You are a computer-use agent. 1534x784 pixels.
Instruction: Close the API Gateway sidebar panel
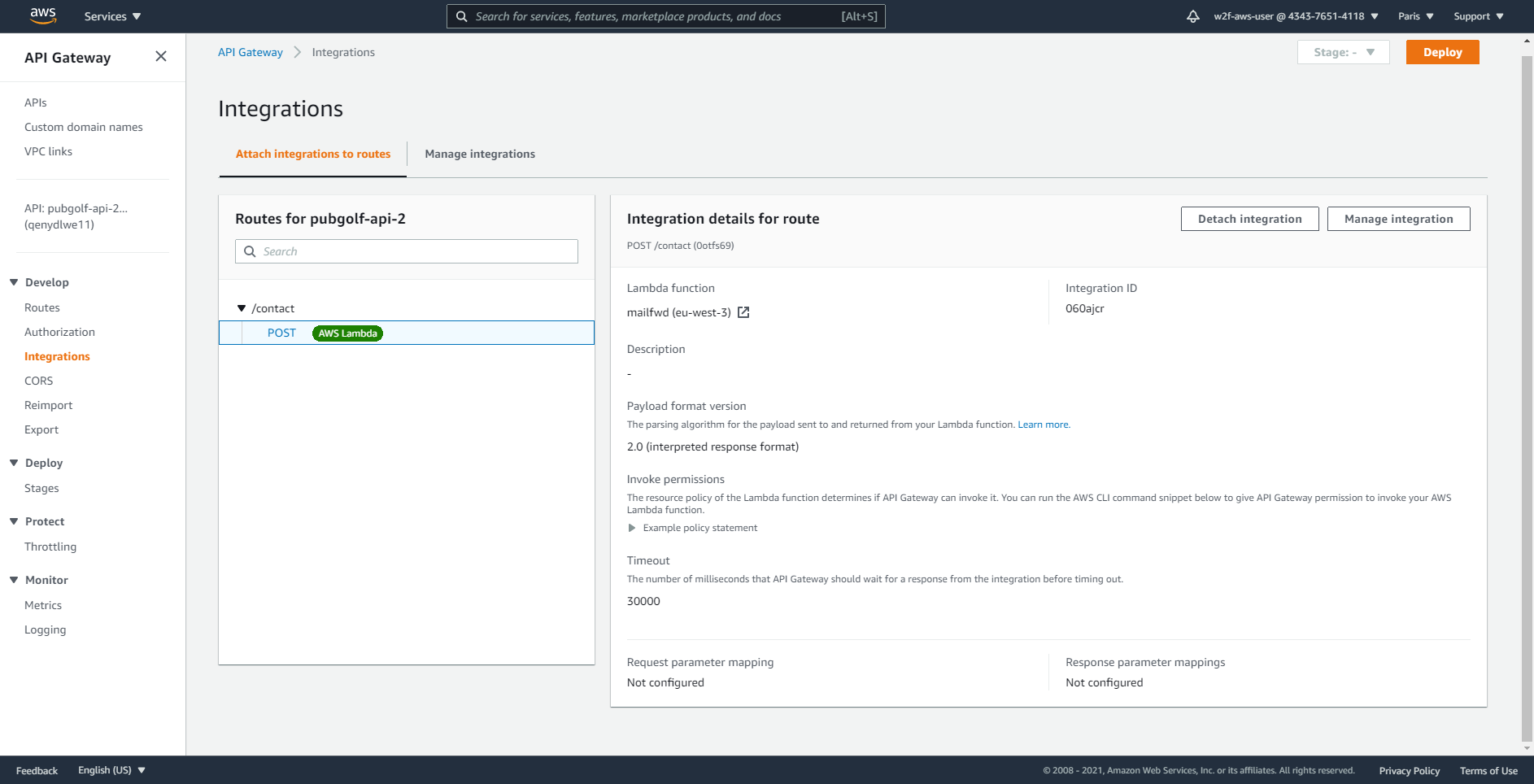pos(161,56)
